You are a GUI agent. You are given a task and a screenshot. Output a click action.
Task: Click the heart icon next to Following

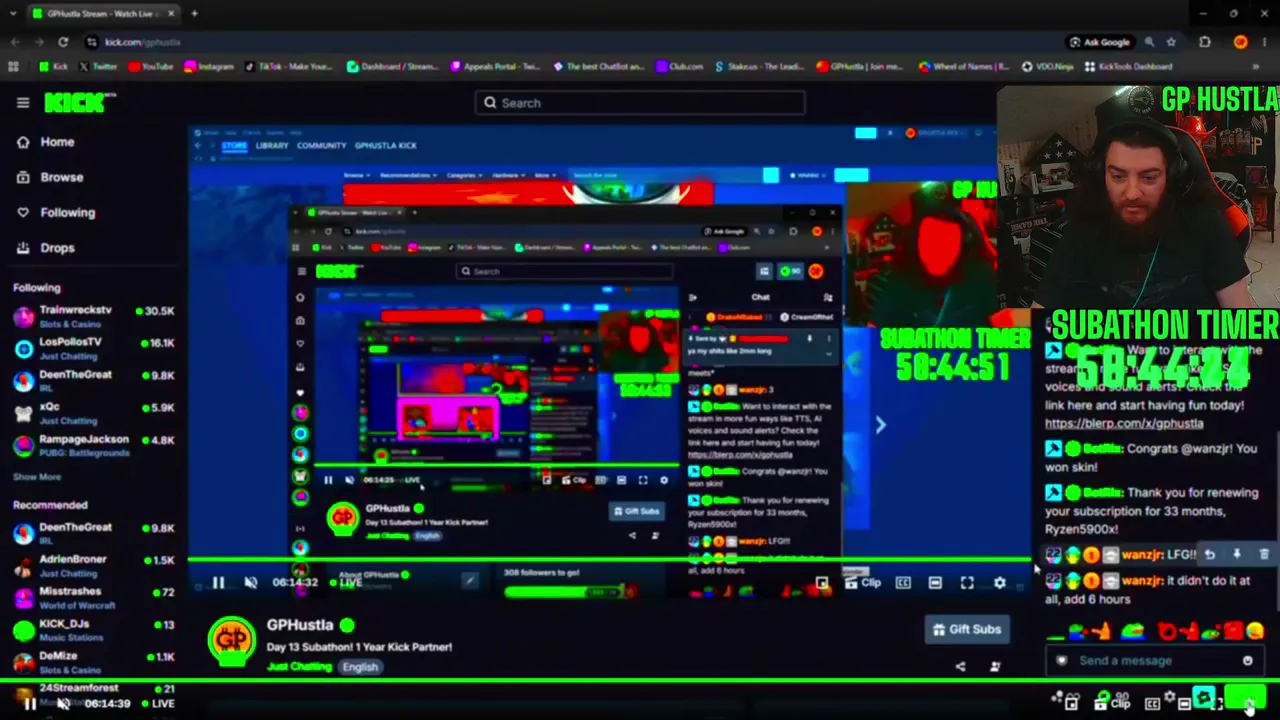[x=23, y=212]
